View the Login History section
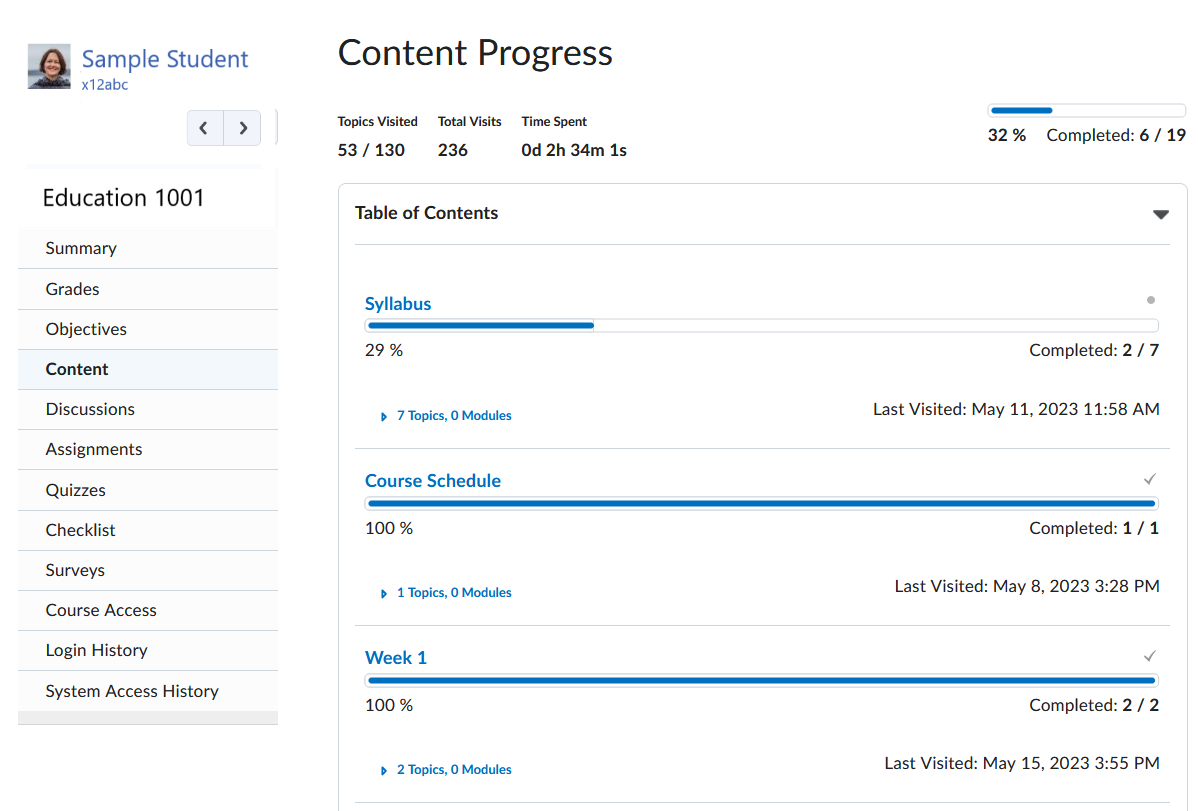This screenshot has width=1198, height=811. click(x=96, y=650)
